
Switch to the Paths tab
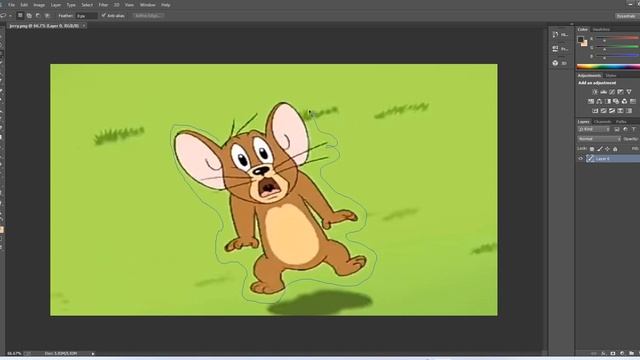[x=621, y=122]
